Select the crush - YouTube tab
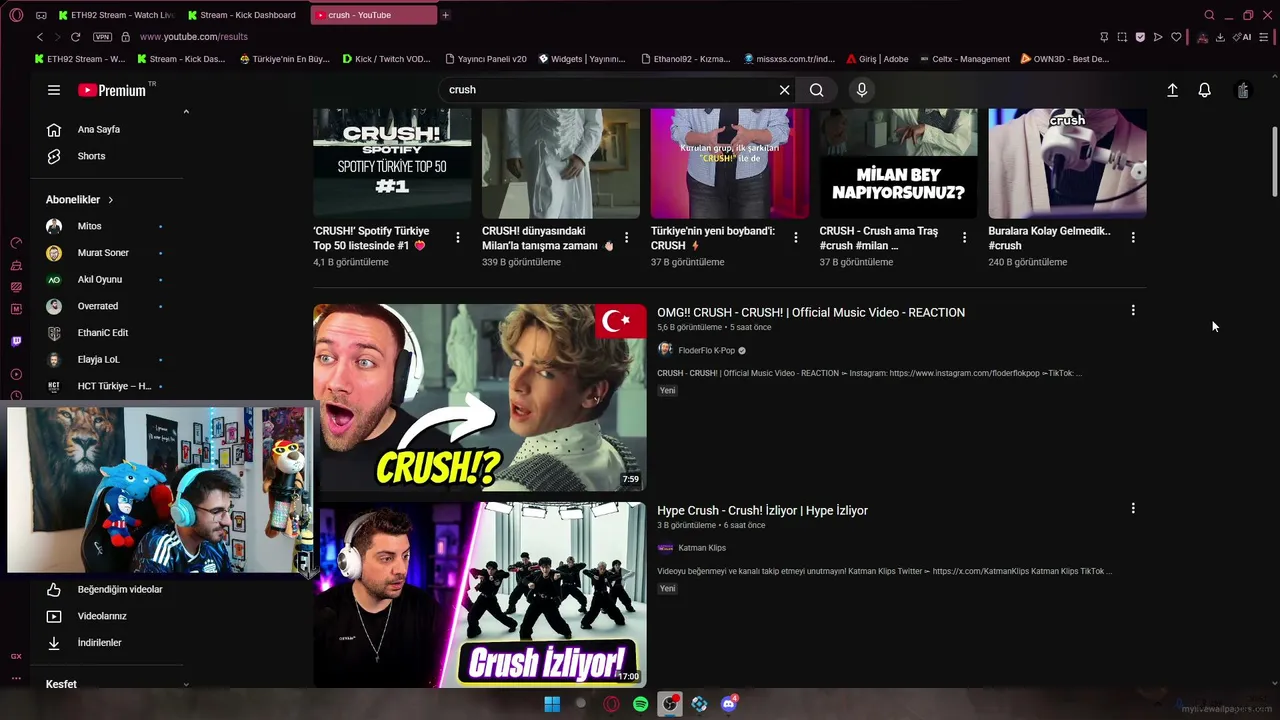This screenshot has width=1280, height=720. click(374, 15)
